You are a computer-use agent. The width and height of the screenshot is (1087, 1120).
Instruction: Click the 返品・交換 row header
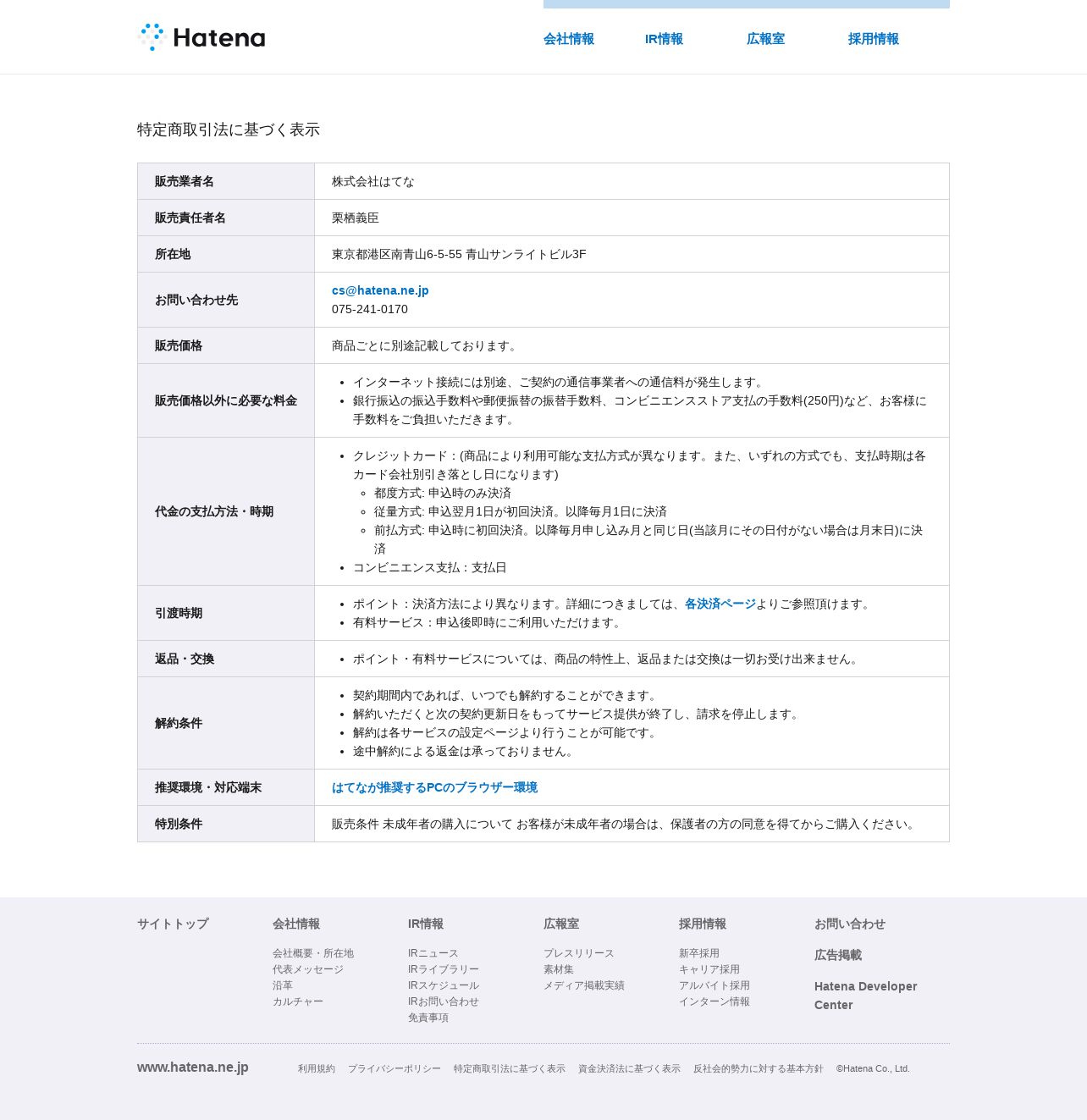[x=226, y=659]
